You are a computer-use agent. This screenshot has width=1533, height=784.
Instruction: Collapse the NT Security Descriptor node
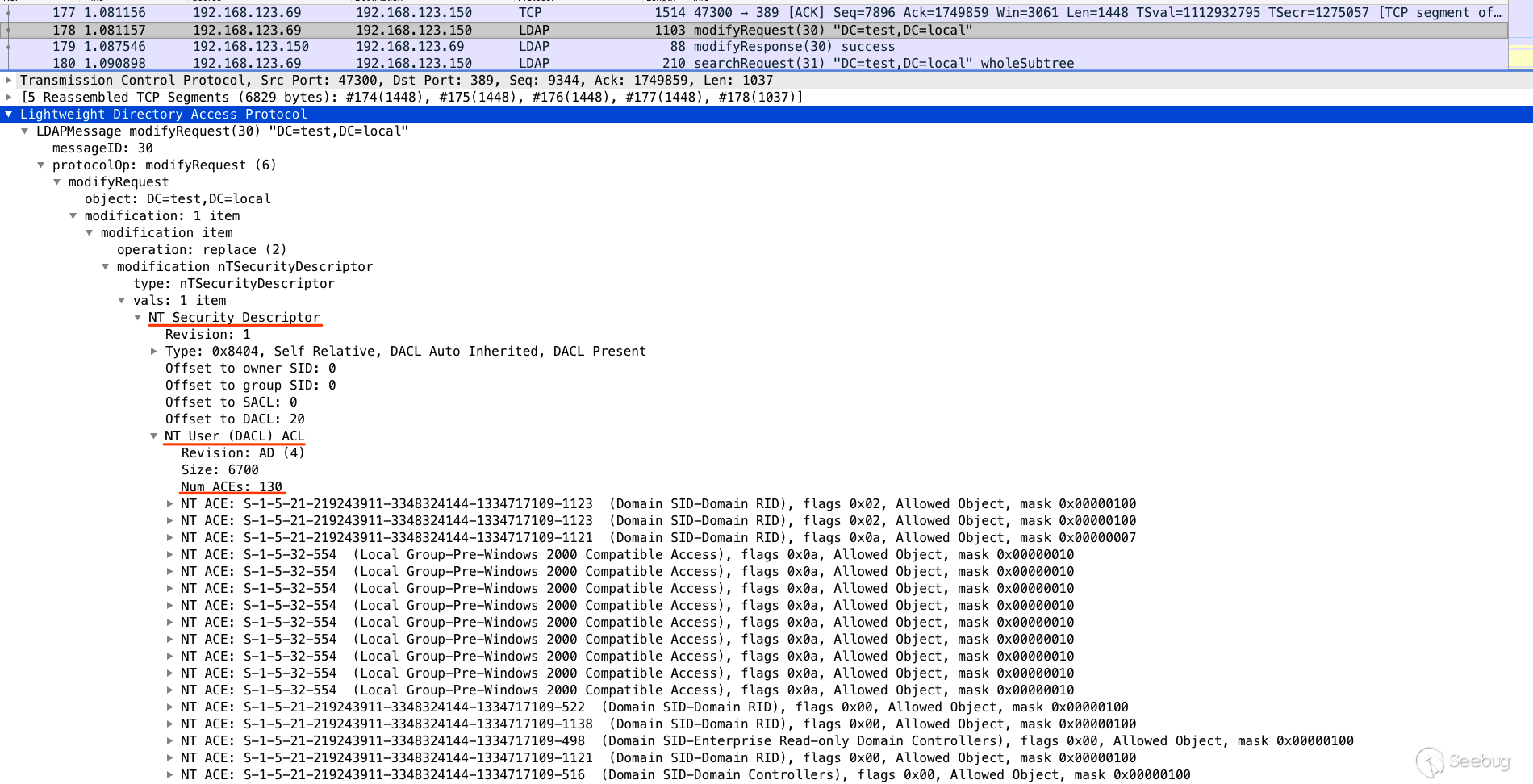(x=138, y=318)
